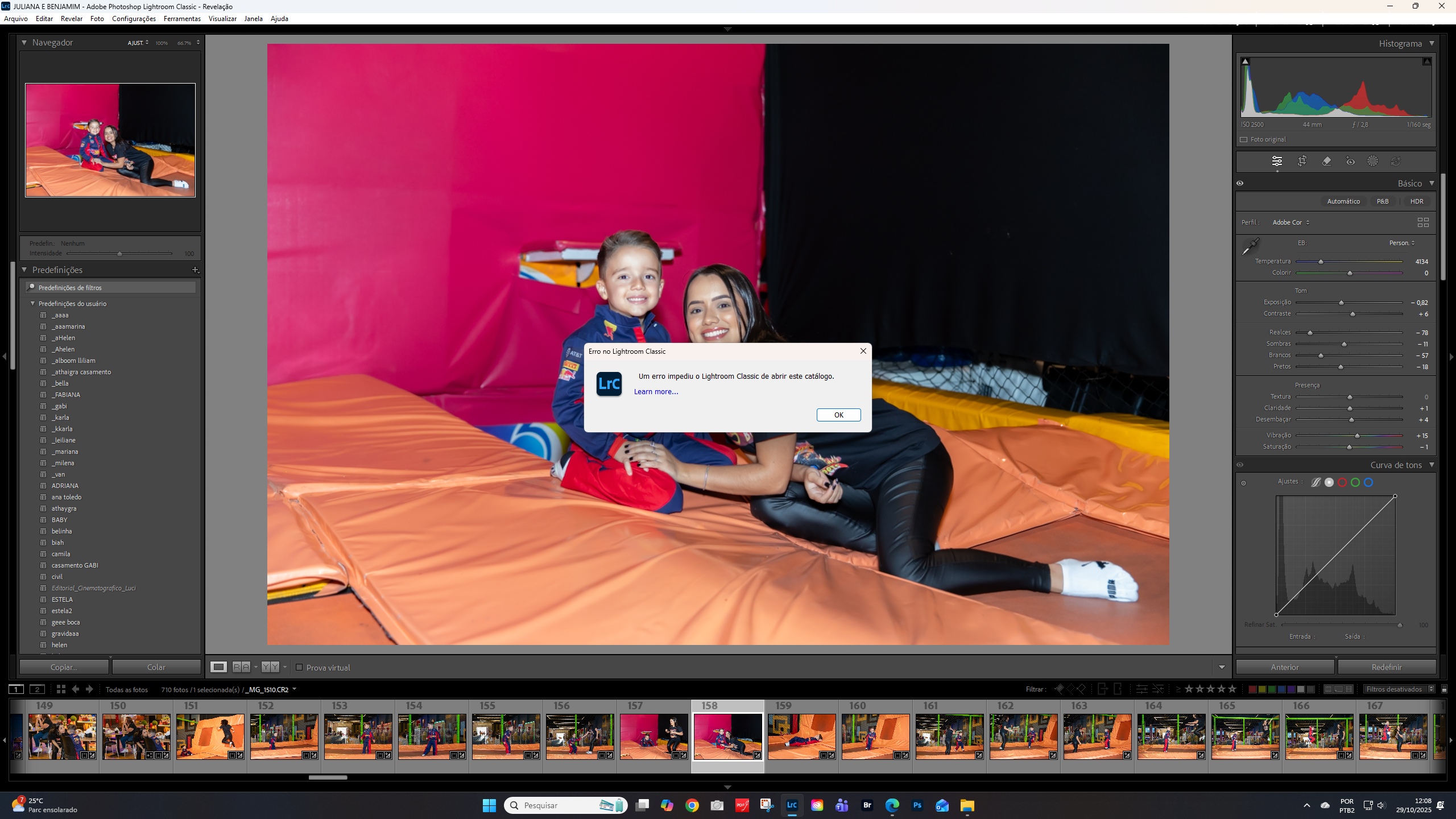The width and height of the screenshot is (1456, 819).
Task: Open the Revelar menu
Action: tap(71, 19)
